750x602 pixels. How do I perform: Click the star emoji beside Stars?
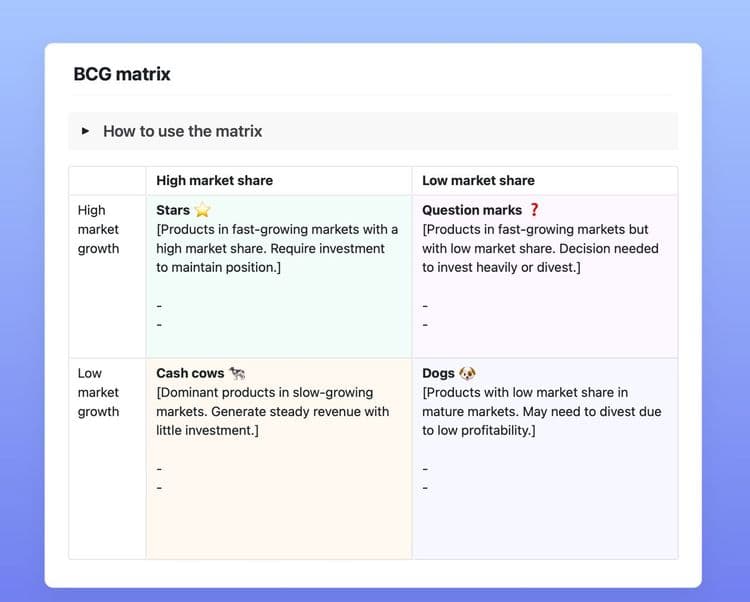(x=203, y=210)
